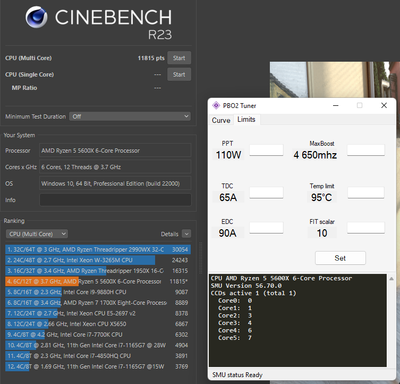Select the Xeon E5-2697 v2 ranking row
The width and height of the screenshot is (400, 384).
click(x=98, y=313)
